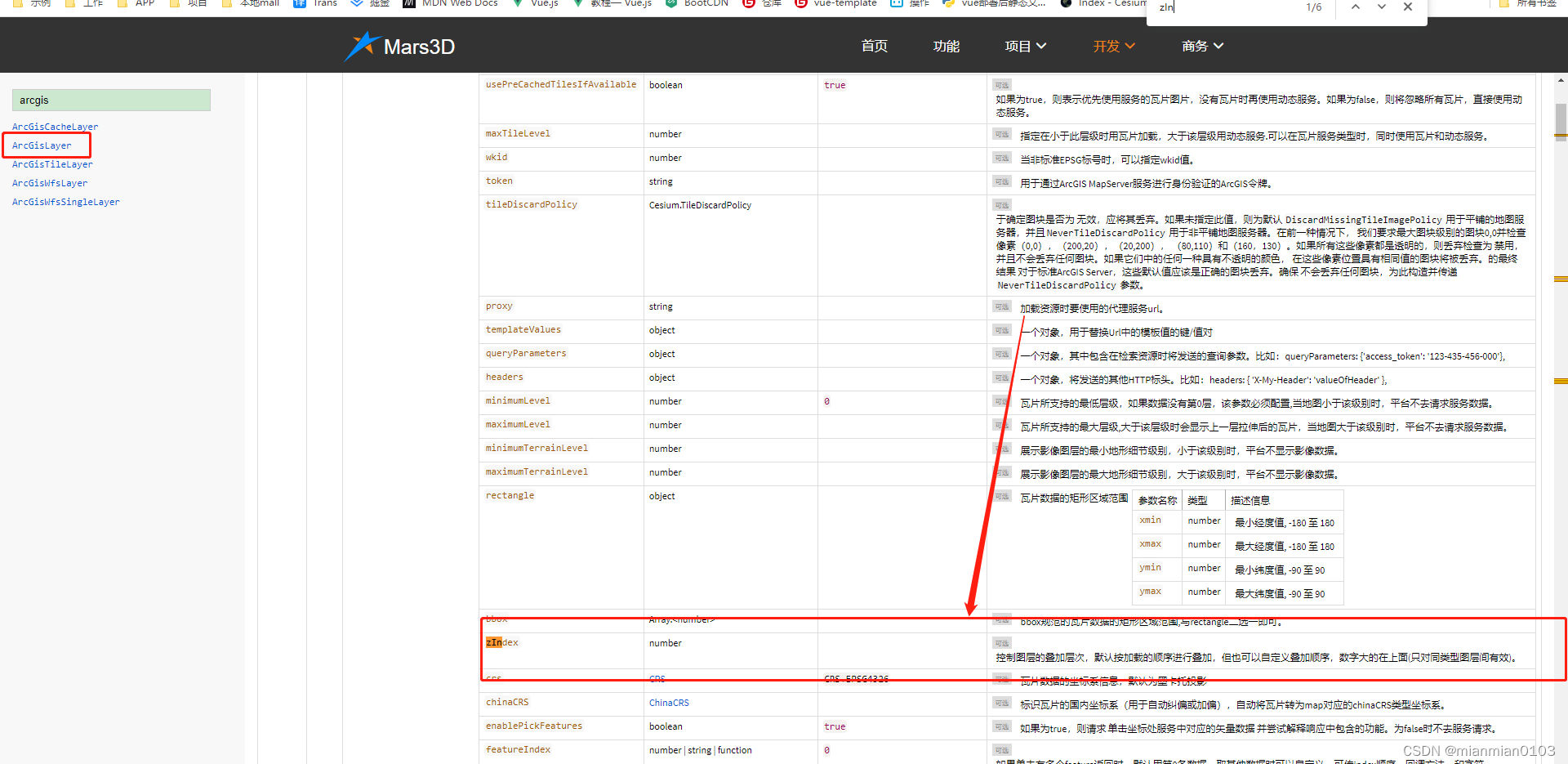1568x764 pixels.
Task: Select maxTileLevel property name
Action: point(518,133)
